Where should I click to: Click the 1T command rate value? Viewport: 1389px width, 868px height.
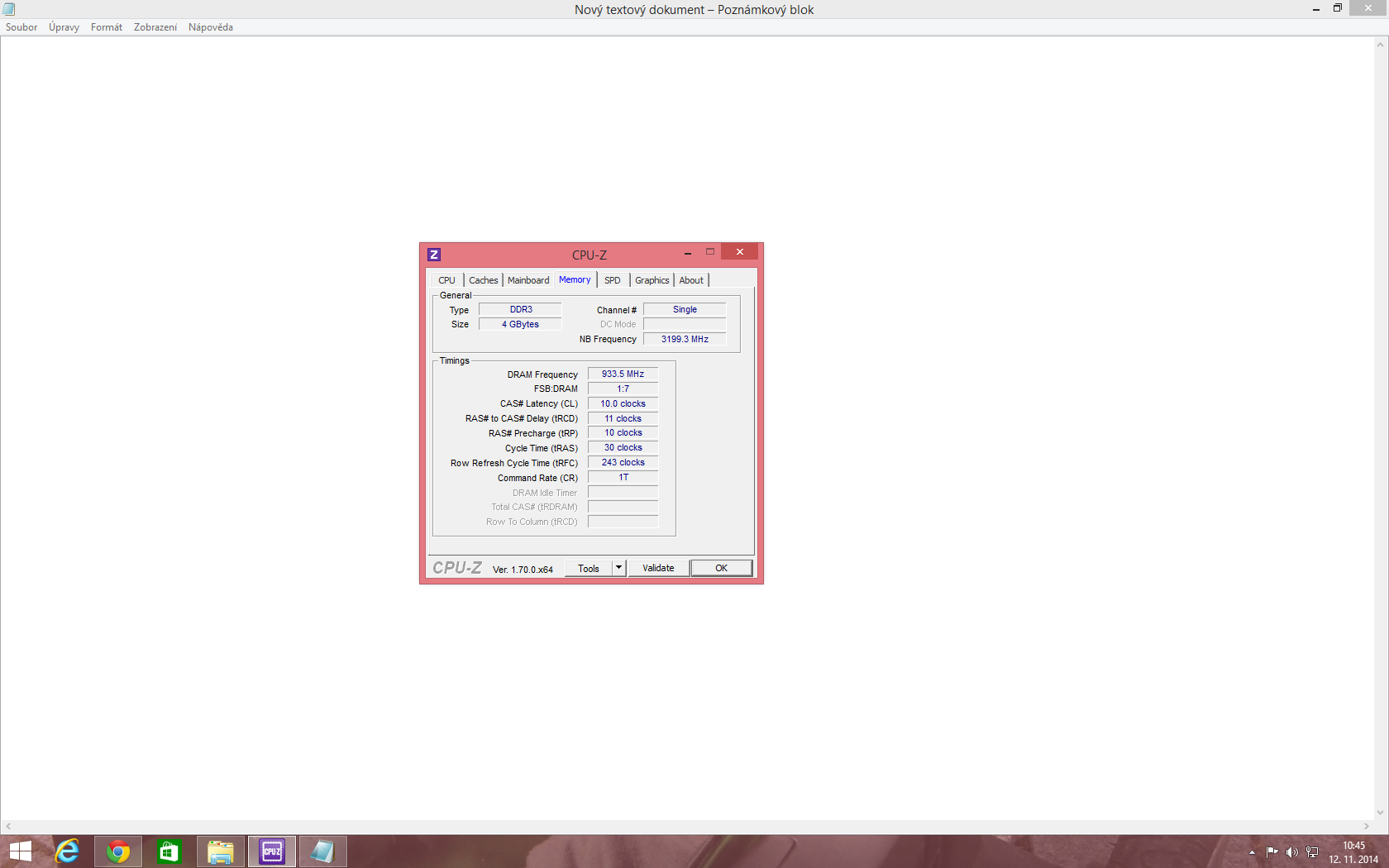point(623,477)
